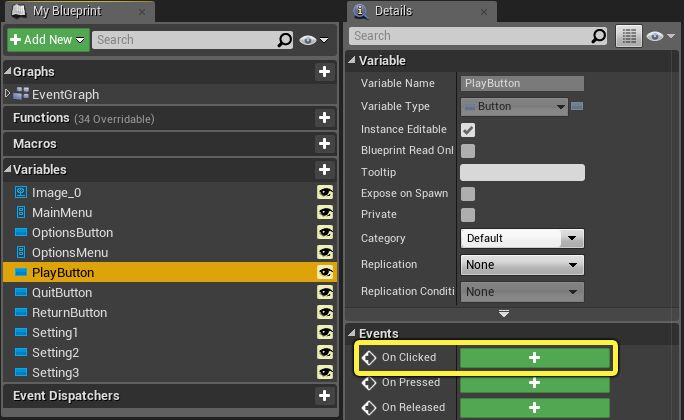
Task: Show advanced variable properties arrow
Action: 504,314
